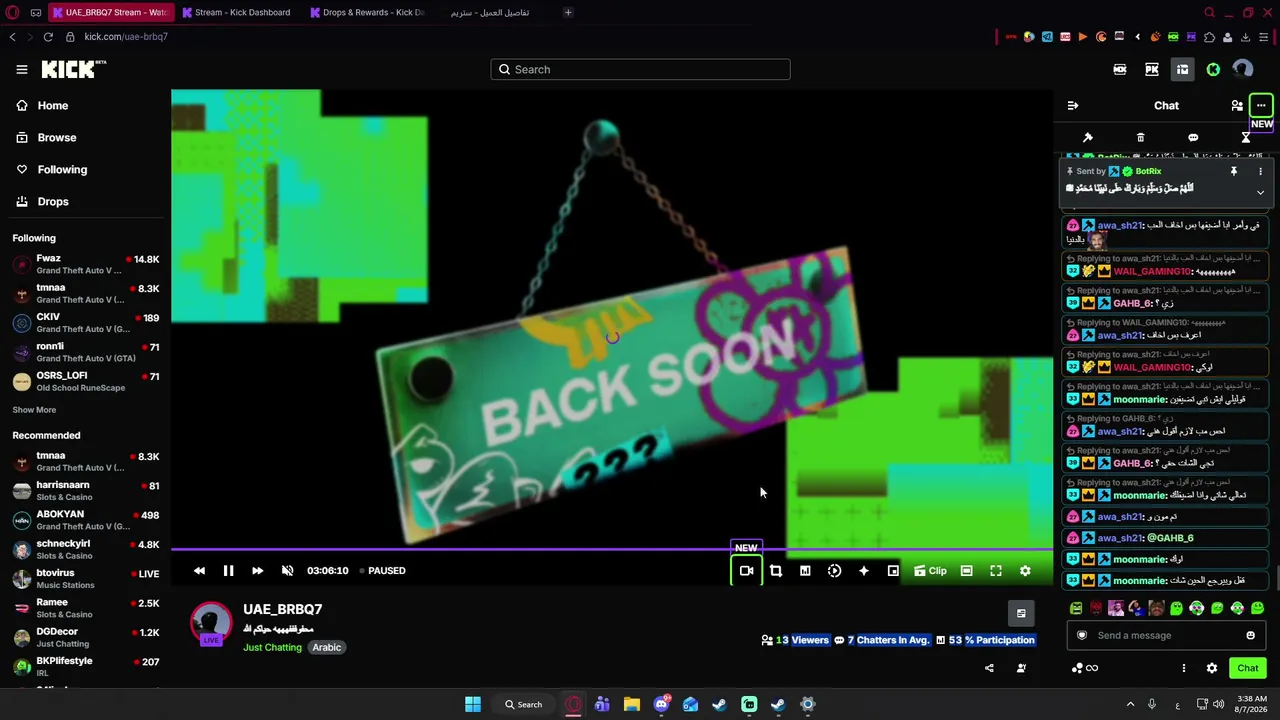Click the video camera recording icon
This screenshot has height=720, width=1280.
746,570
